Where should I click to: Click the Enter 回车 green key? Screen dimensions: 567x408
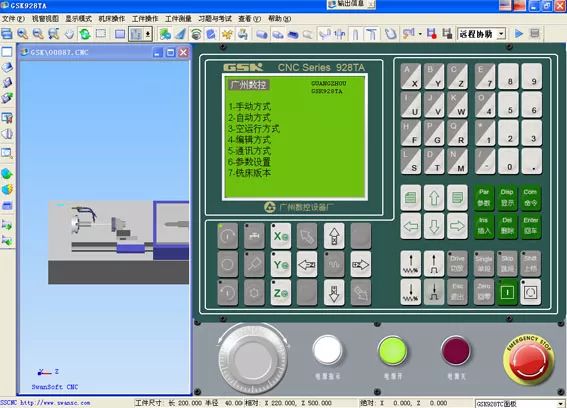pos(530,226)
